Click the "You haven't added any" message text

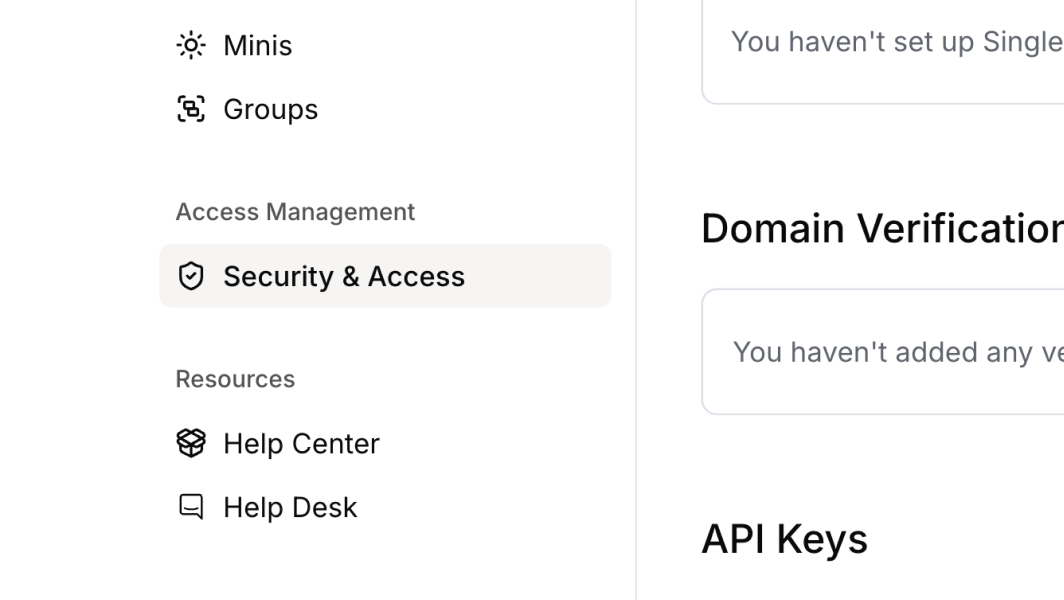point(897,352)
